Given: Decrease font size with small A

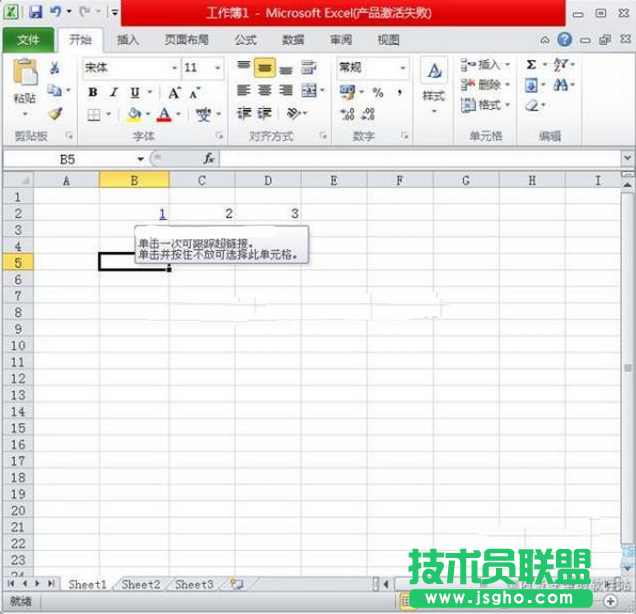Looking at the screenshot, I should tap(195, 93).
